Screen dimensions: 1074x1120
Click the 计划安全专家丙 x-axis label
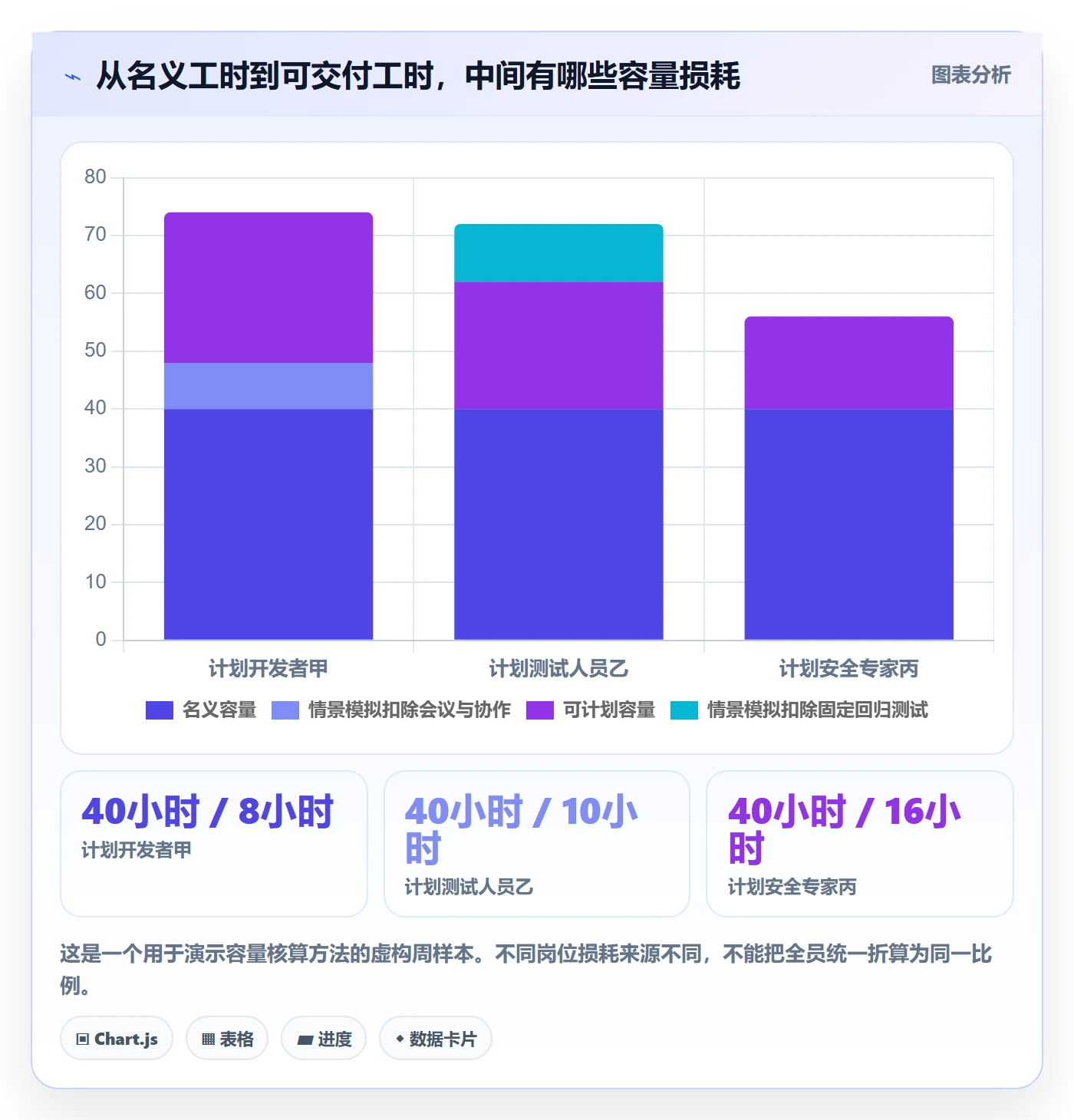[848, 669]
